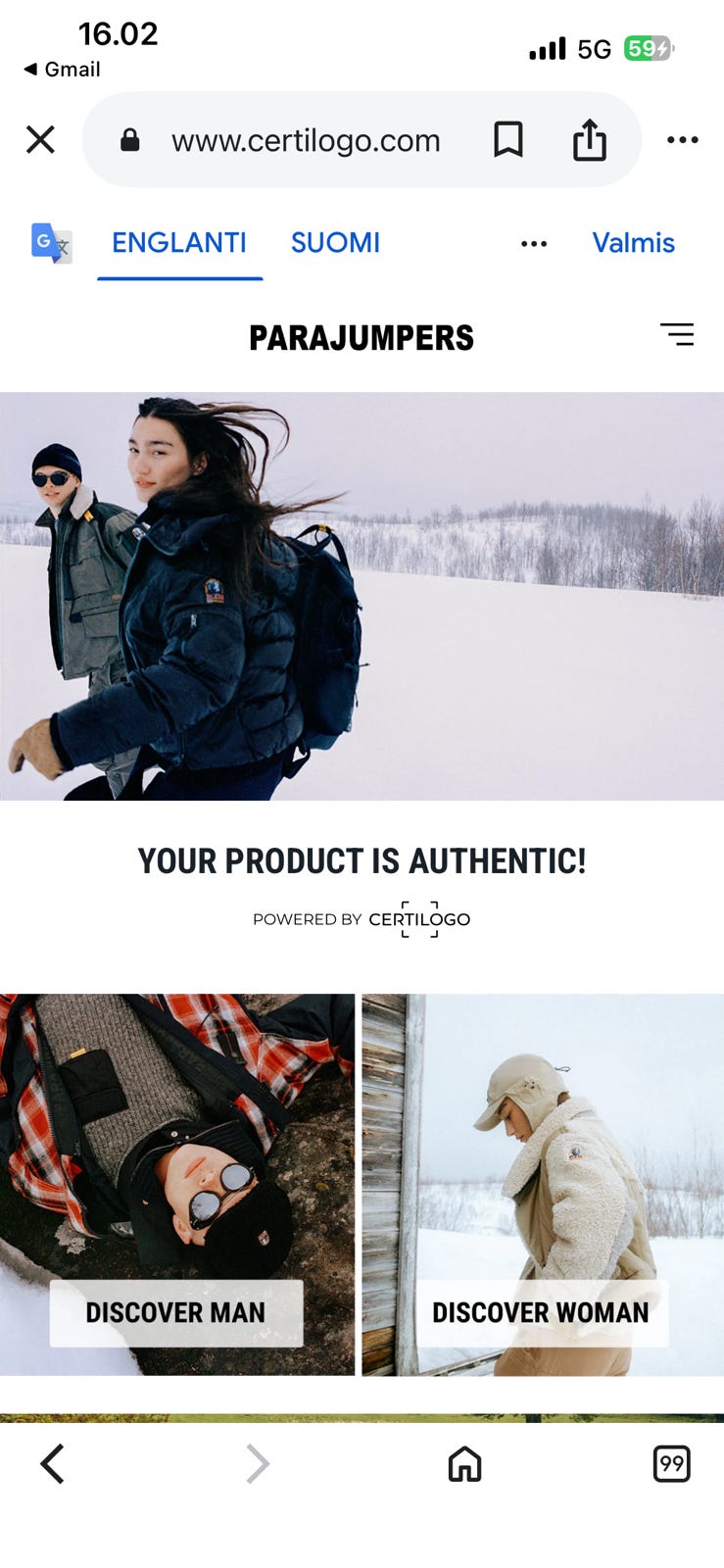The image size is (724, 1568).
Task: Close the in-app browser with X icon
Action: click(40, 139)
